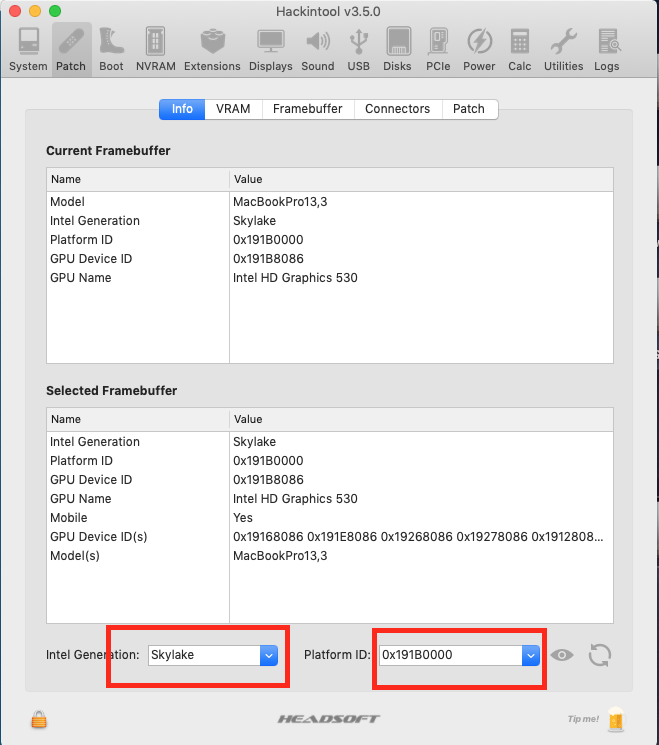Go to the NVRAM section
Image resolution: width=659 pixels, height=745 pixels.
click(155, 50)
